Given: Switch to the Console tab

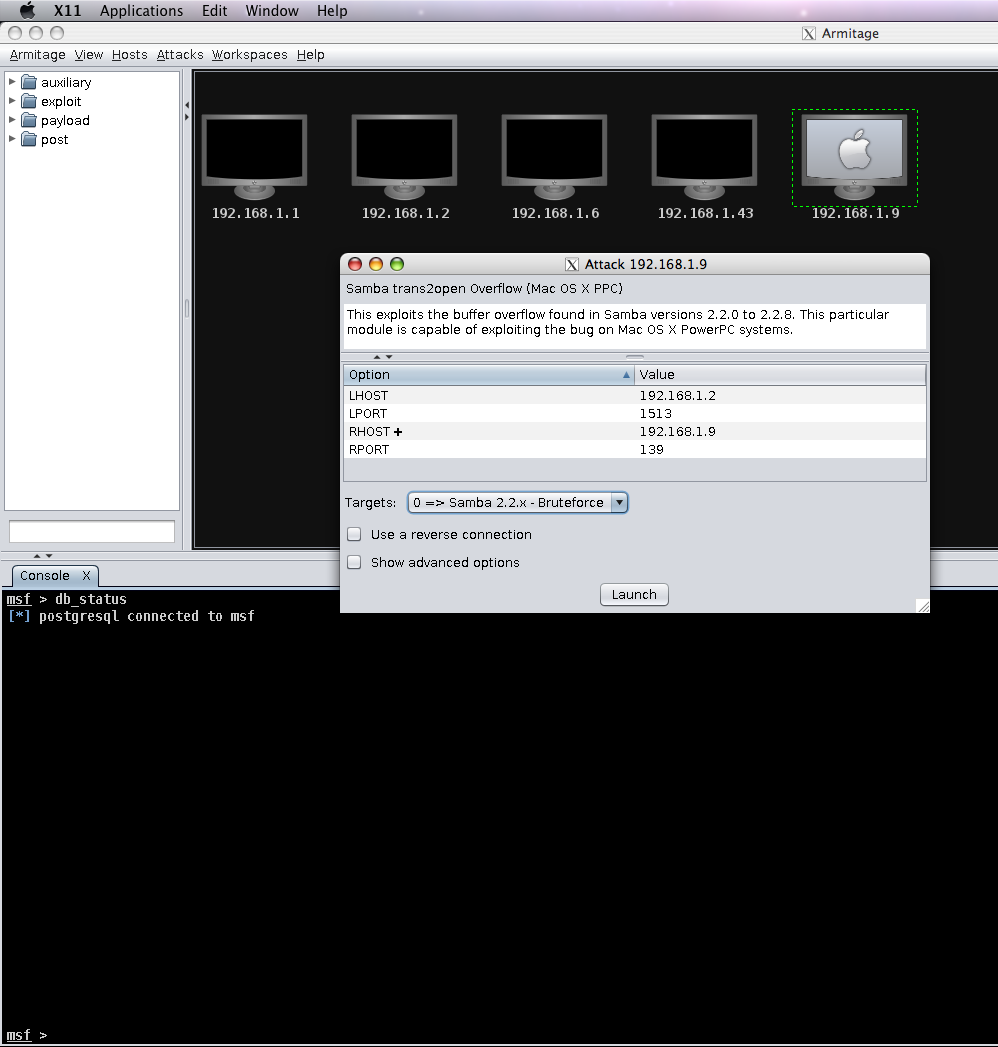Looking at the screenshot, I should click(45, 576).
